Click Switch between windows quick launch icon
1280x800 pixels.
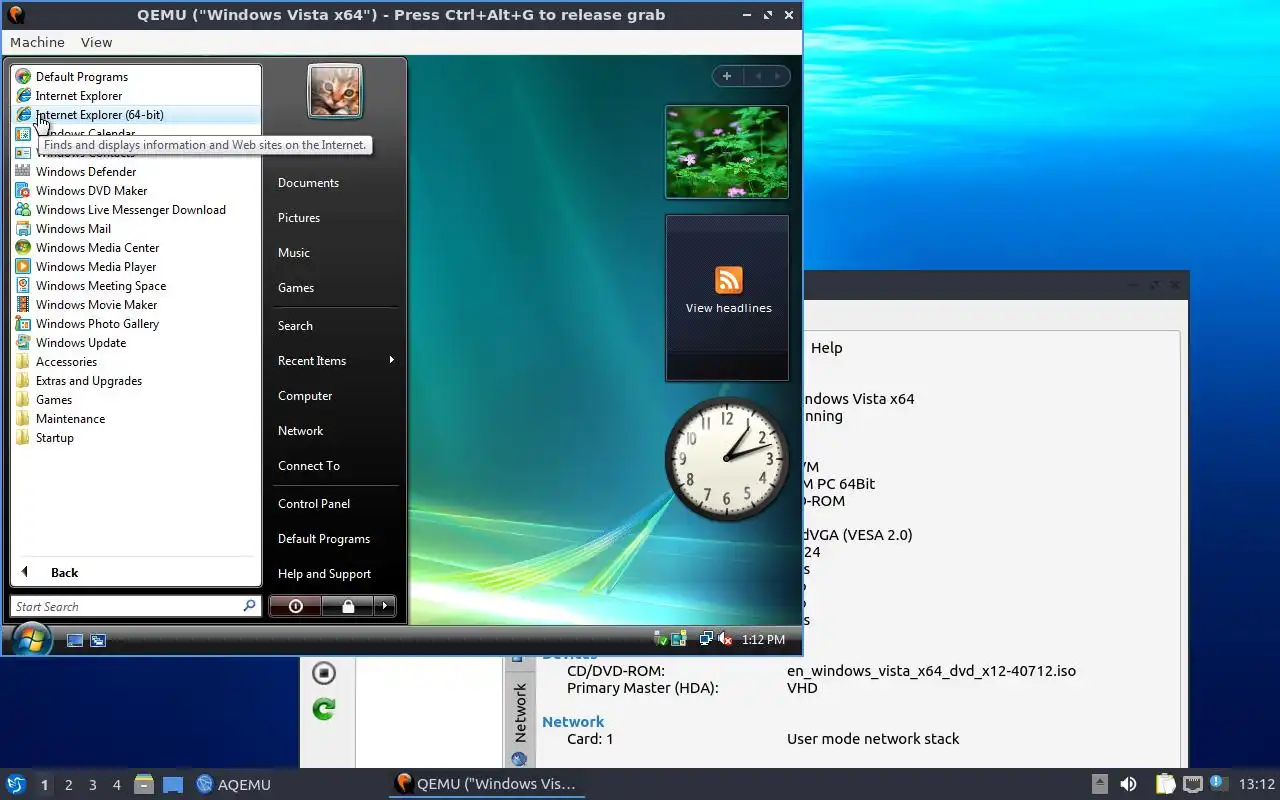point(98,640)
